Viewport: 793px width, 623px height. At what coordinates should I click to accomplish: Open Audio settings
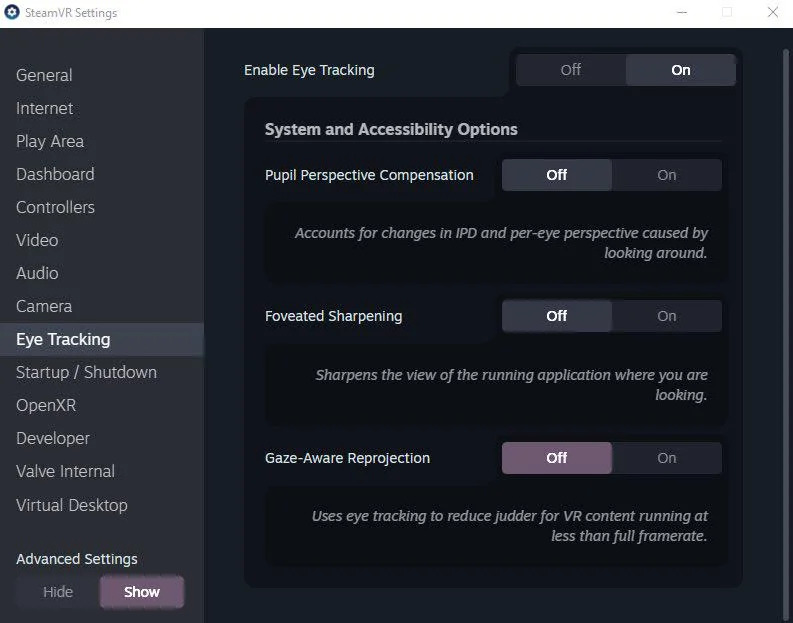pyautogui.click(x=37, y=273)
